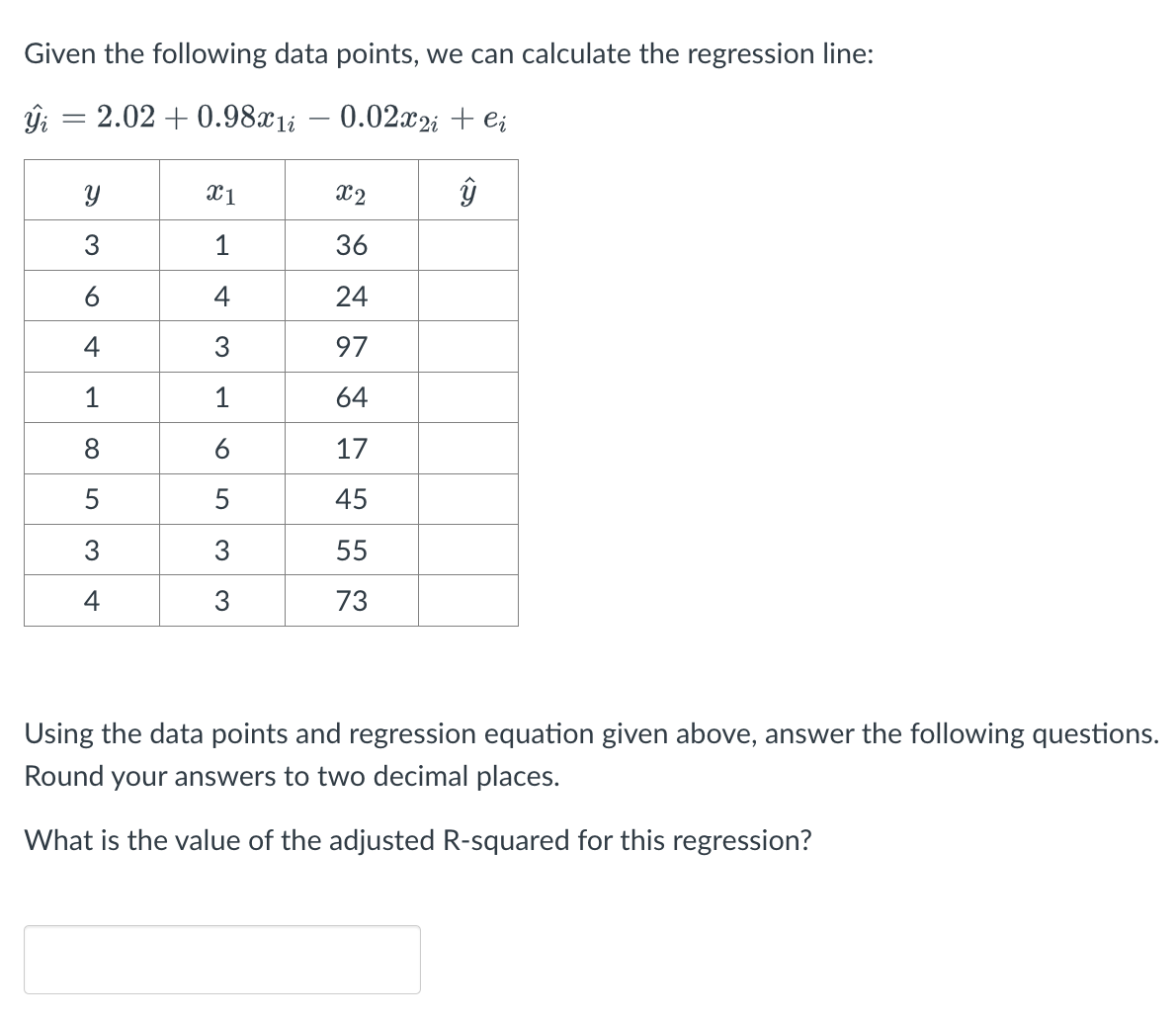Click the cell containing 73
This screenshot has width=1176, height=1021.
click(x=352, y=601)
